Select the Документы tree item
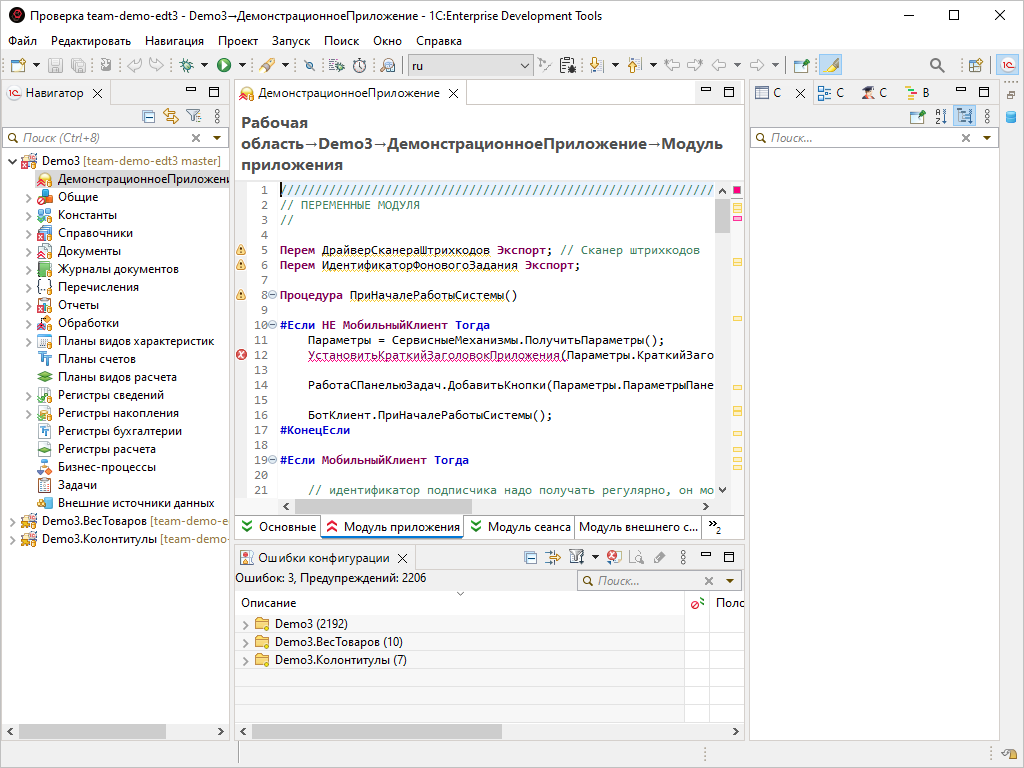Viewport: 1024px width, 768px height. (89, 251)
